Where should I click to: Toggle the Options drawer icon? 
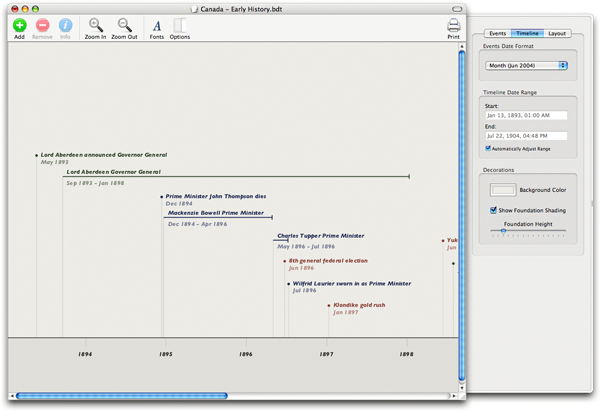(x=179, y=25)
